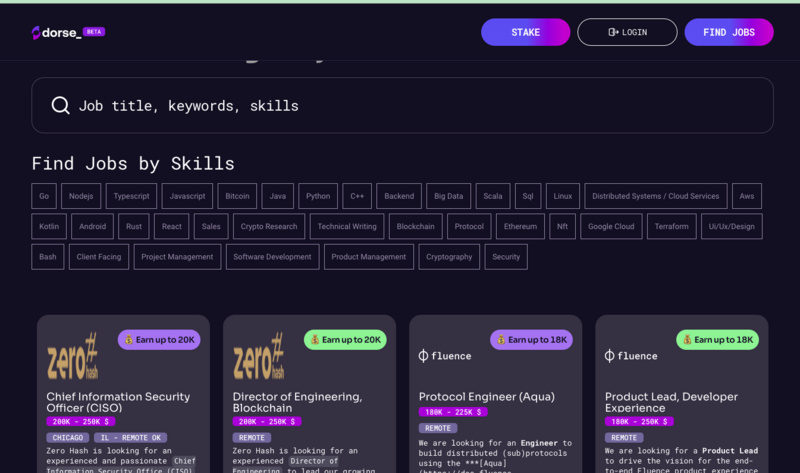Open the LOGIN button
Image resolution: width=800 pixels, height=473 pixels.
point(627,32)
